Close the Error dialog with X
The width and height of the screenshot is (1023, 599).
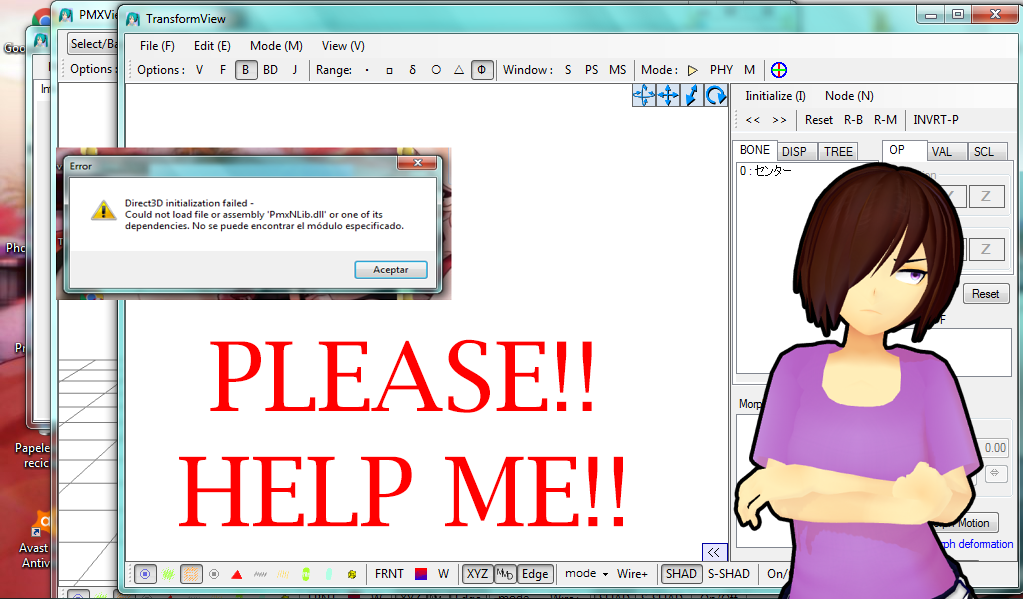tap(418, 163)
